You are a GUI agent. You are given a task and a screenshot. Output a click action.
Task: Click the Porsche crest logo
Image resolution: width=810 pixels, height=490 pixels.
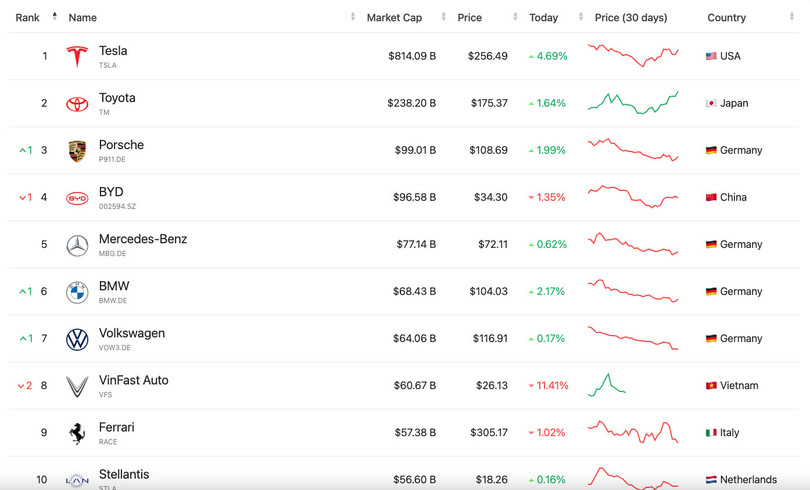point(77,151)
